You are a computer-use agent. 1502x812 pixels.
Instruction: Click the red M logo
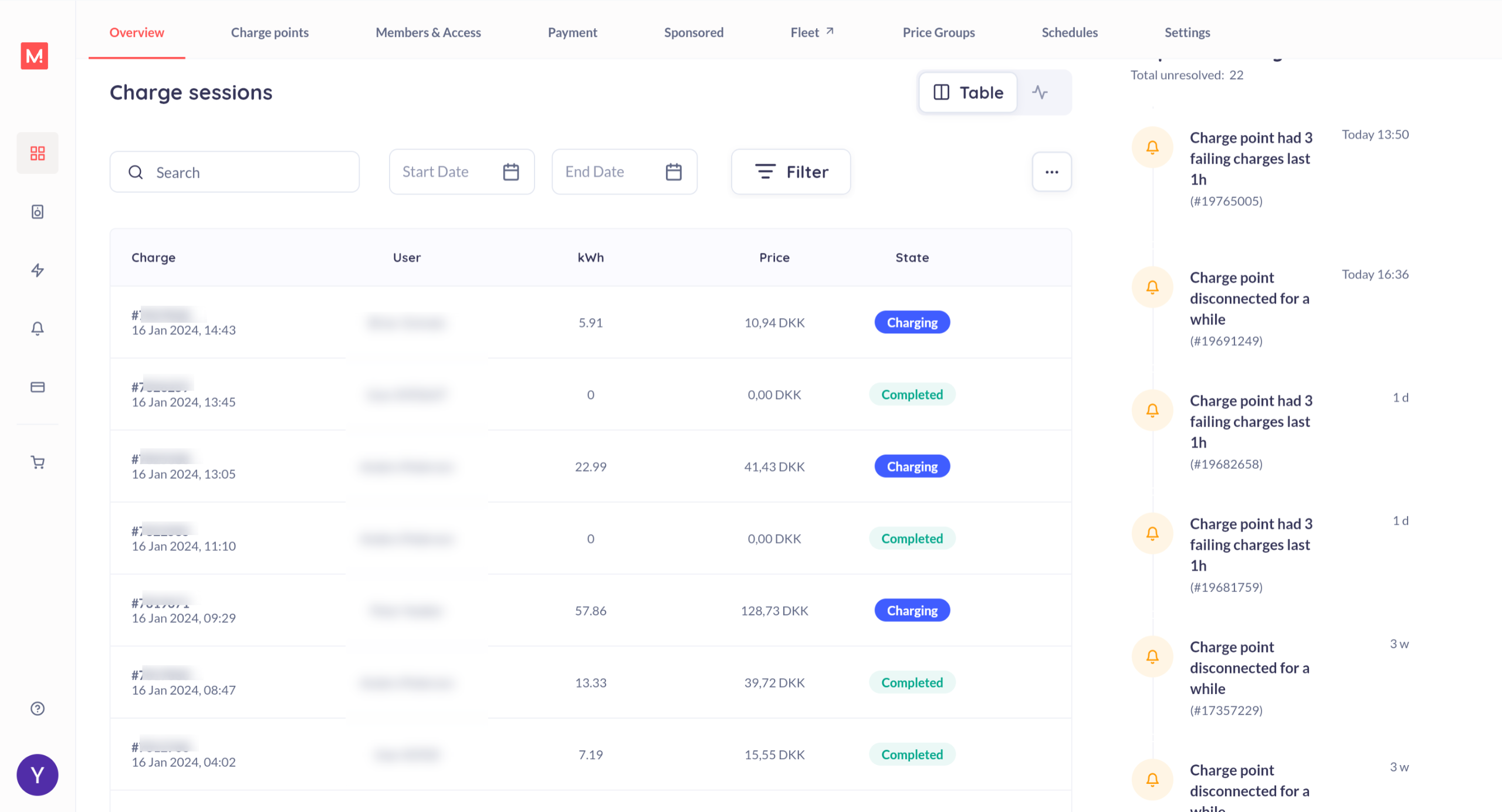pyautogui.click(x=35, y=56)
